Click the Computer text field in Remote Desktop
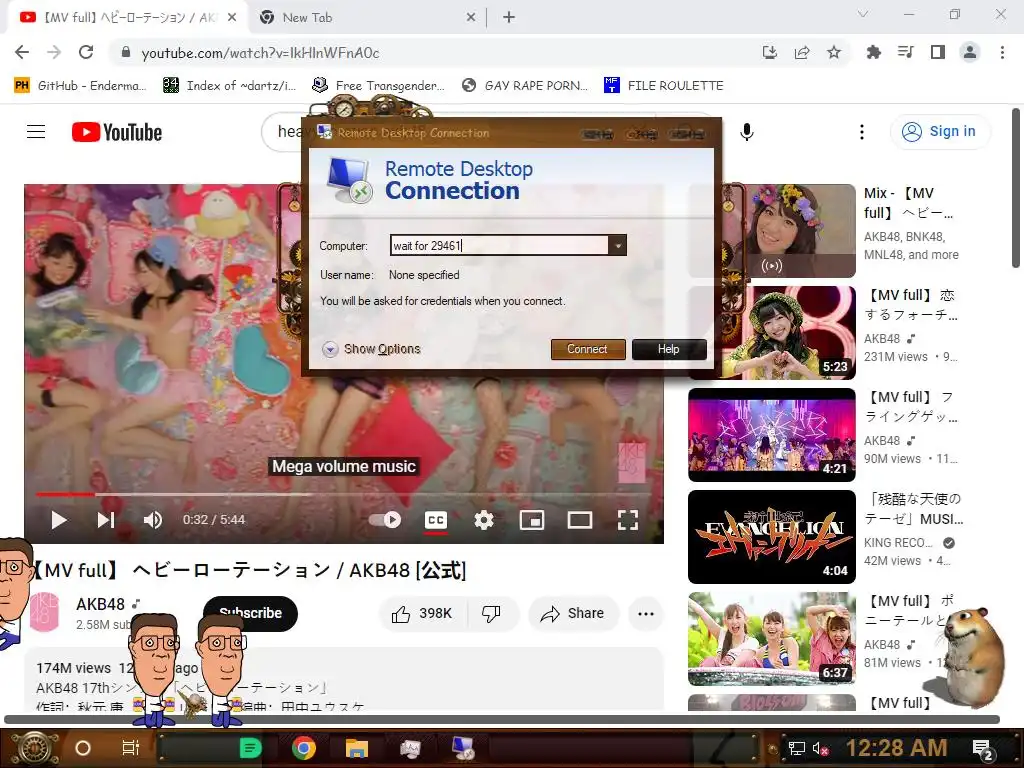This screenshot has width=1024, height=768. 500,245
